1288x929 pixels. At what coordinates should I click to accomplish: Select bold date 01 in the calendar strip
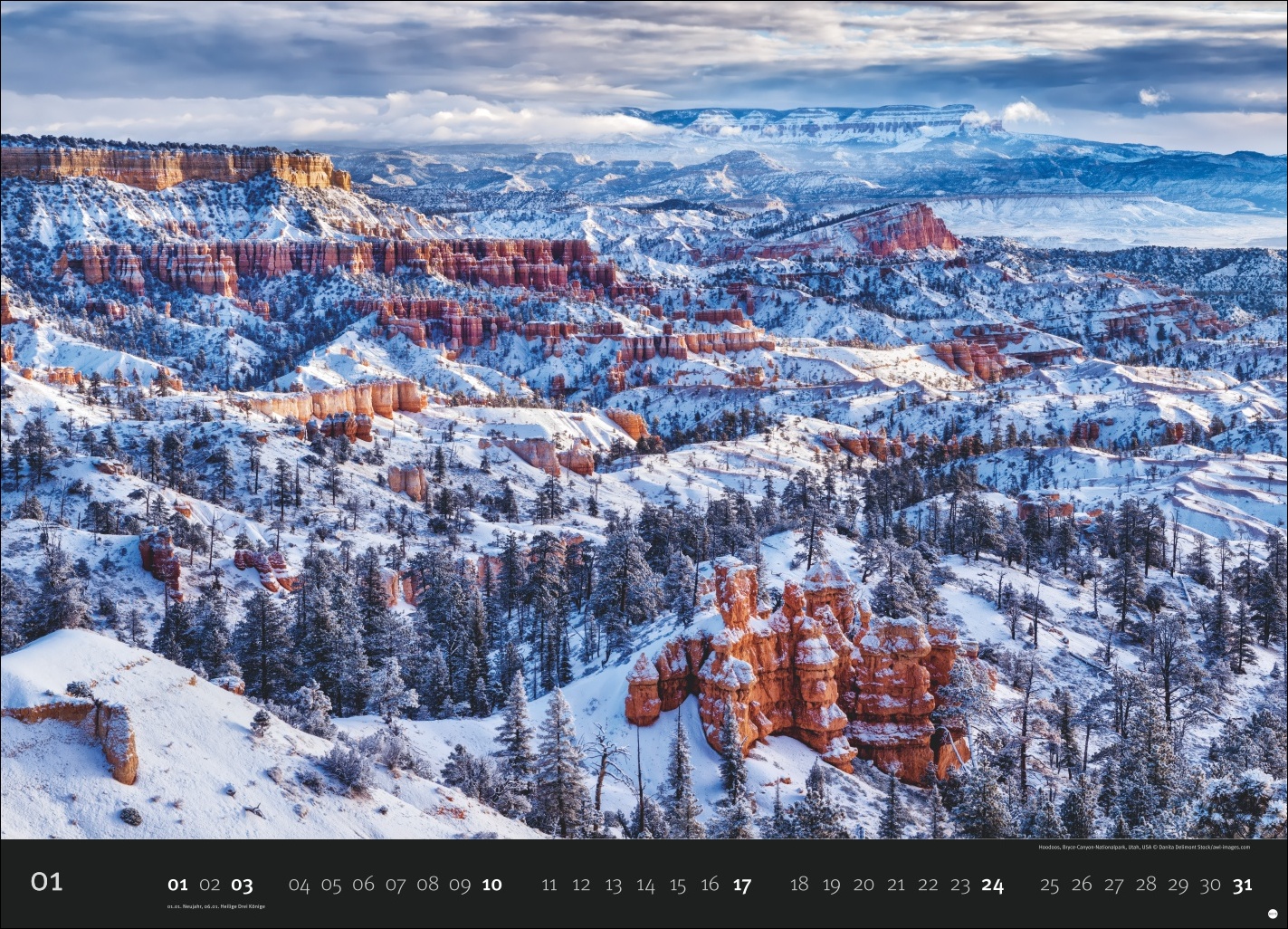tap(177, 885)
